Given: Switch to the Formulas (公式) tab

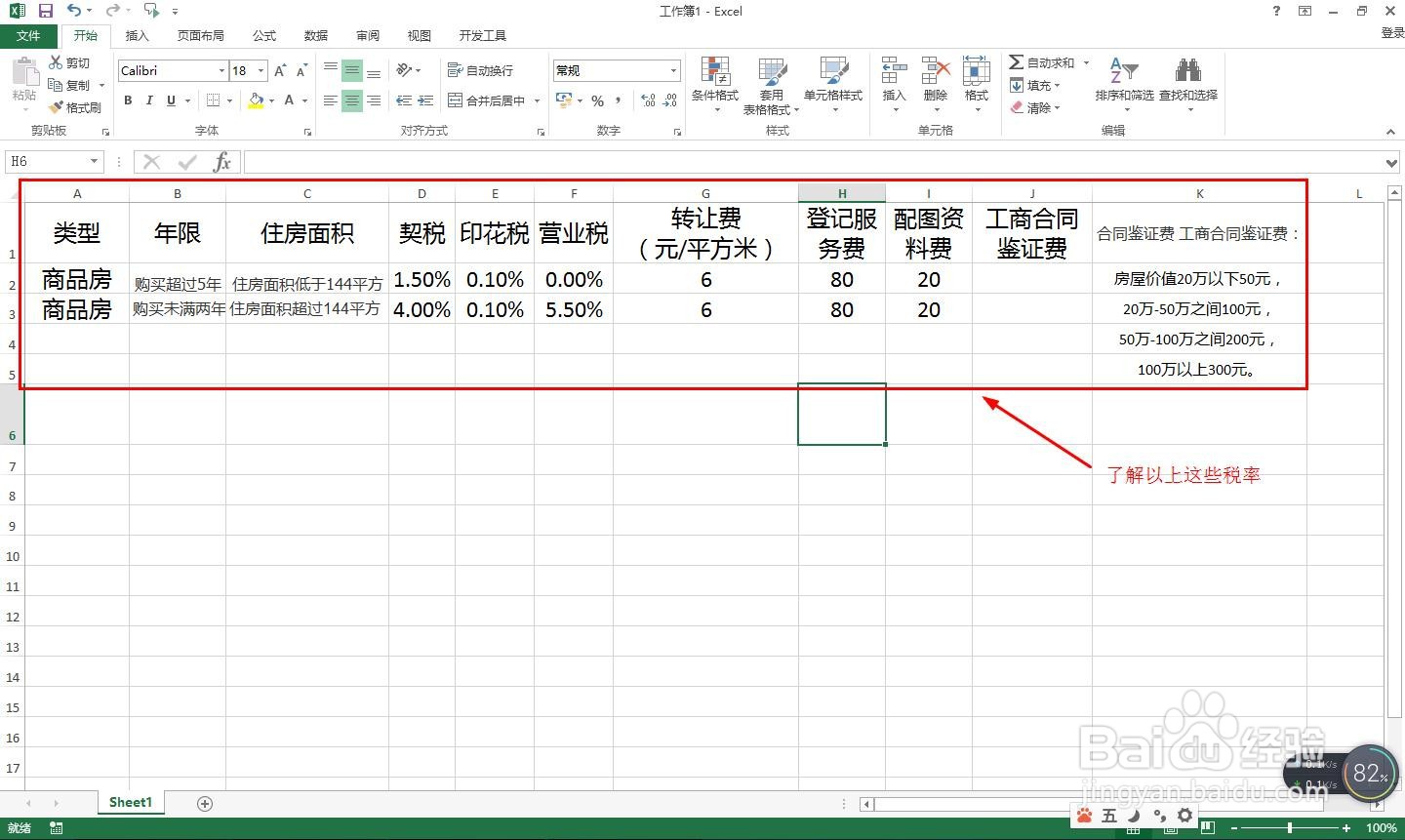Looking at the screenshot, I should click(264, 35).
